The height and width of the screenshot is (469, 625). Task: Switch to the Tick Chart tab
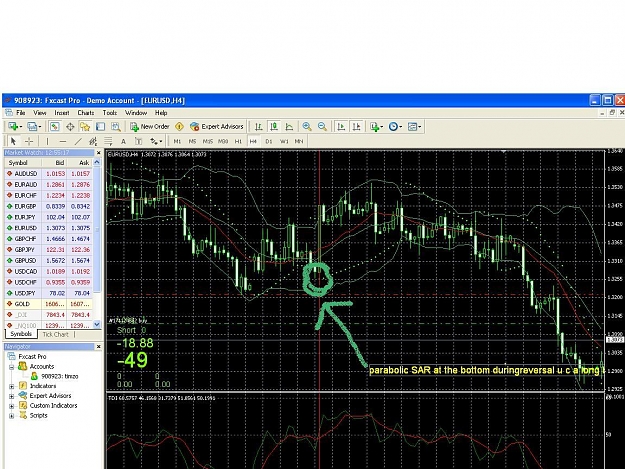(55, 335)
